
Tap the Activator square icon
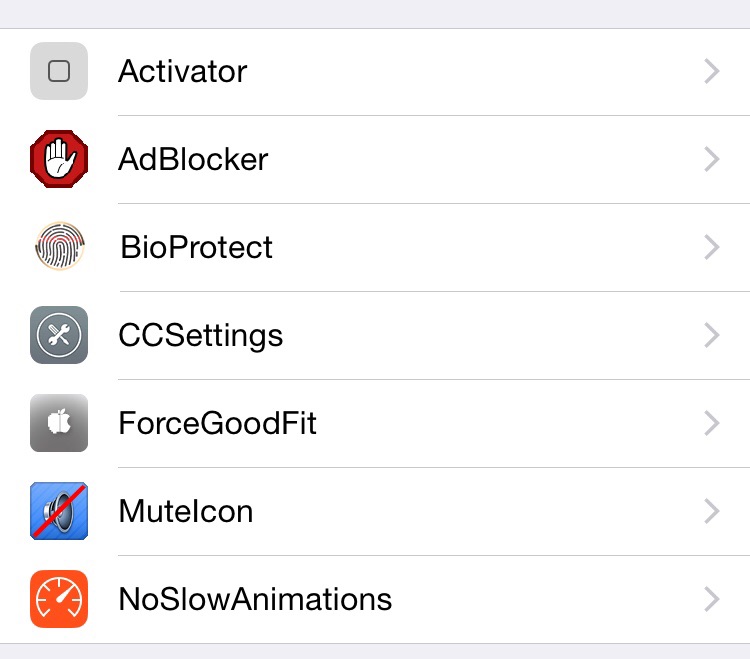point(59,71)
